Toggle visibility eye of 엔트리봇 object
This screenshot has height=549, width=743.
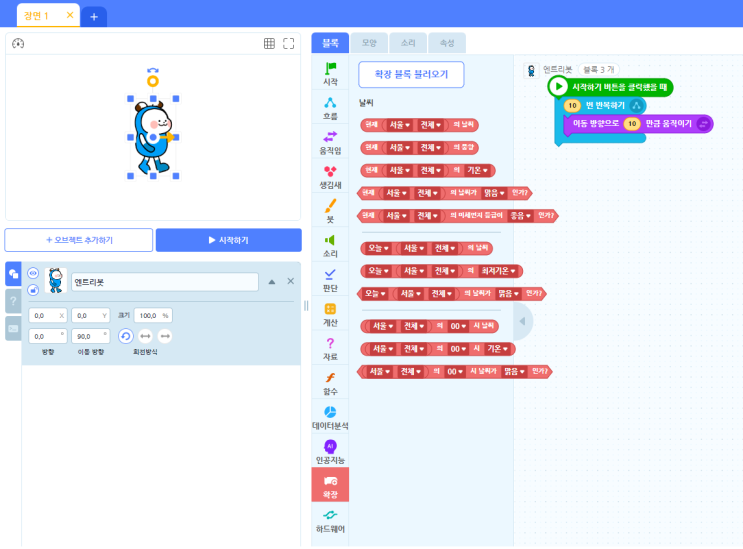[x=33, y=273]
